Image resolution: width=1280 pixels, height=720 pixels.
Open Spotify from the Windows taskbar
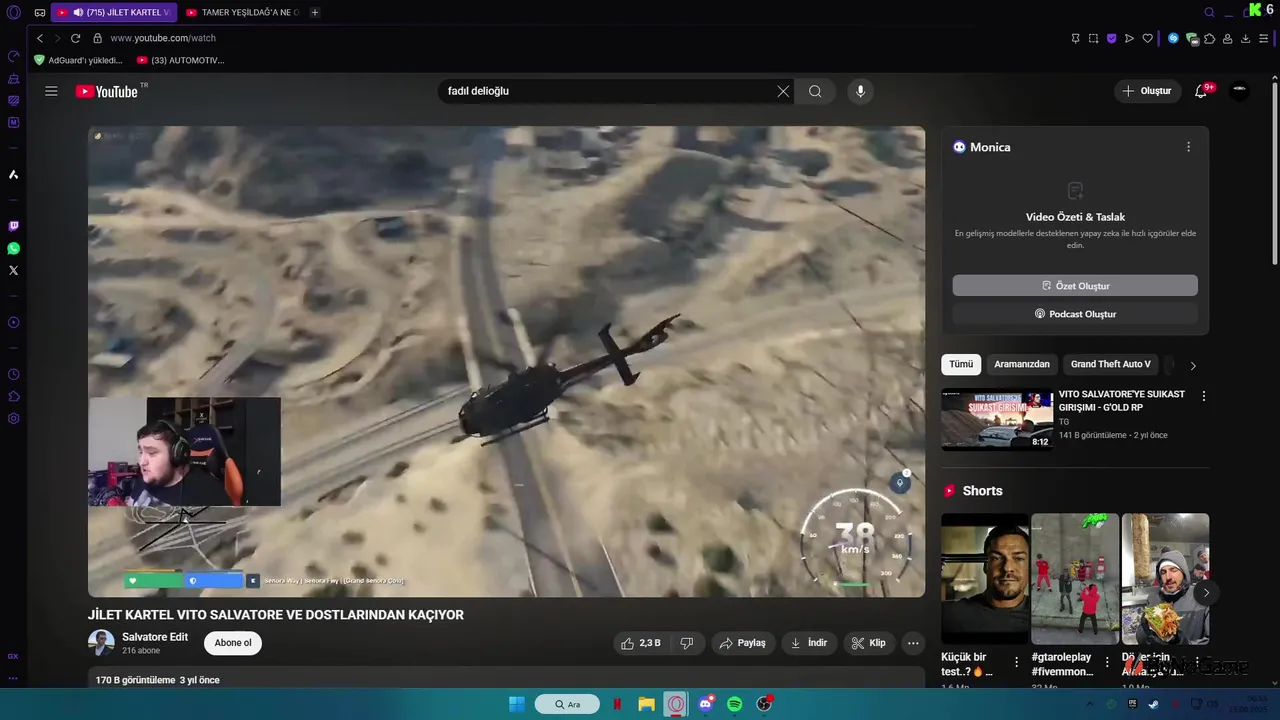(735, 704)
